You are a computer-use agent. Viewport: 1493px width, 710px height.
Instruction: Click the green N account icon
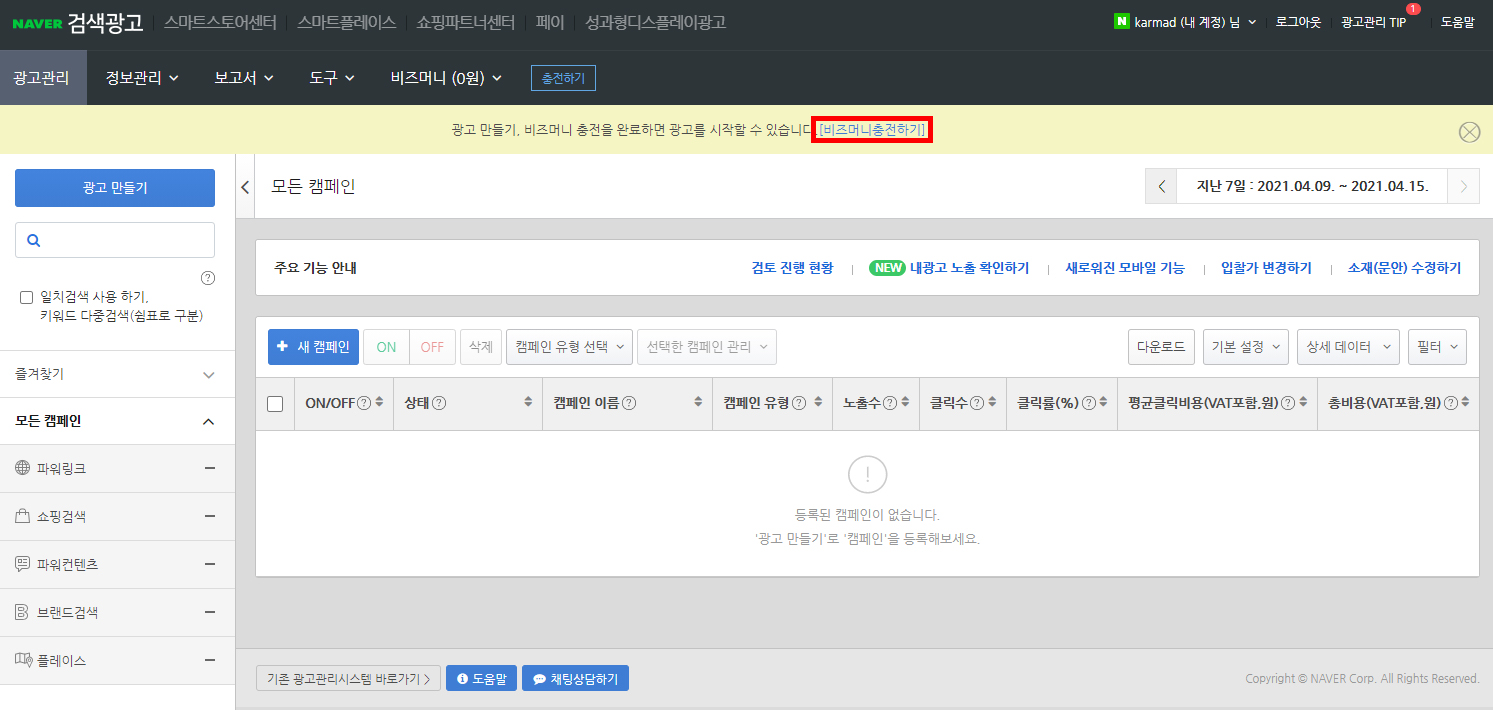(1121, 21)
